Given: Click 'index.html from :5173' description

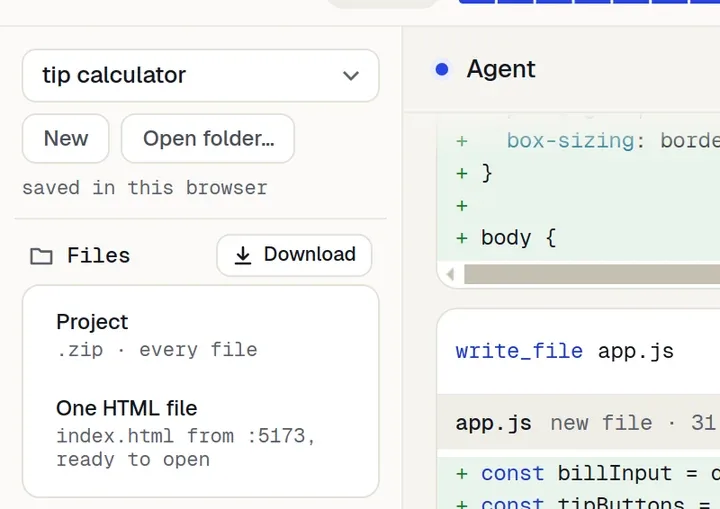Looking at the screenshot, I should [186, 447].
